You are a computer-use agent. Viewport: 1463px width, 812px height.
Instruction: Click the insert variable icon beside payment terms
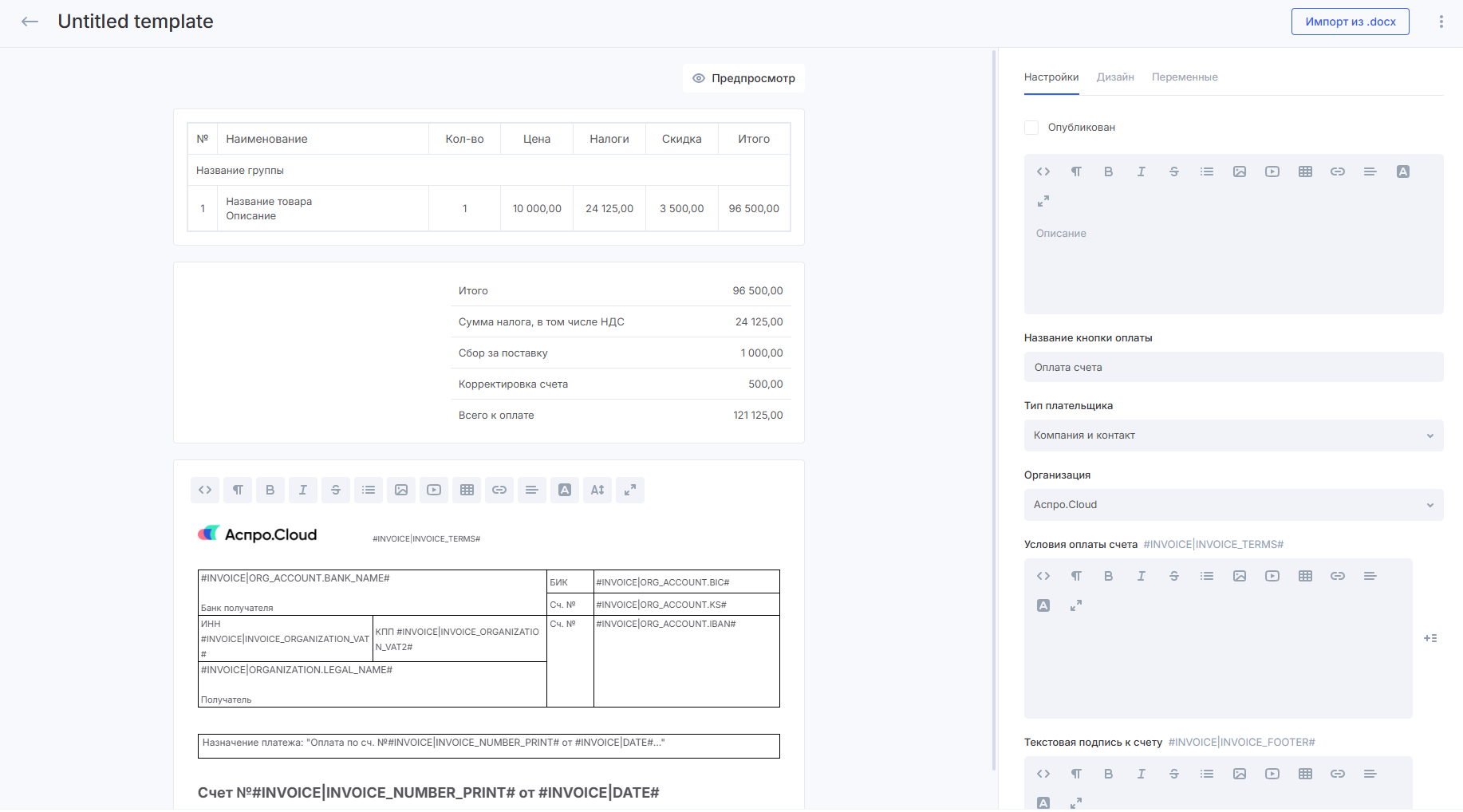click(x=1430, y=638)
